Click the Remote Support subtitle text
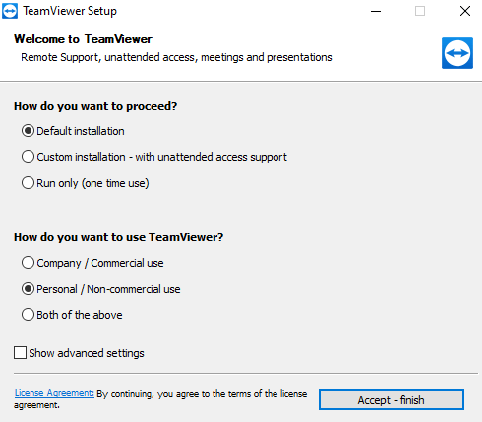482x422 pixels. tap(177, 57)
